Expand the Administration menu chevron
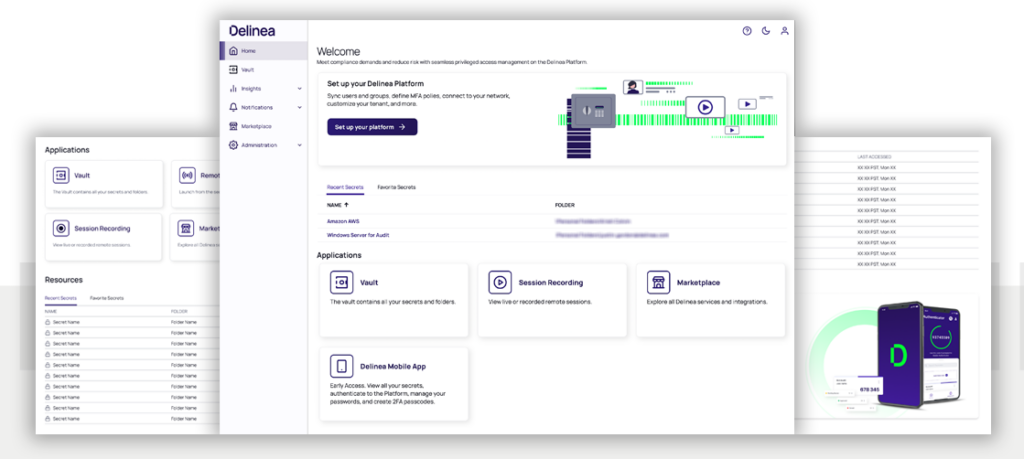The height and width of the screenshot is (459, 1024). 300,146
